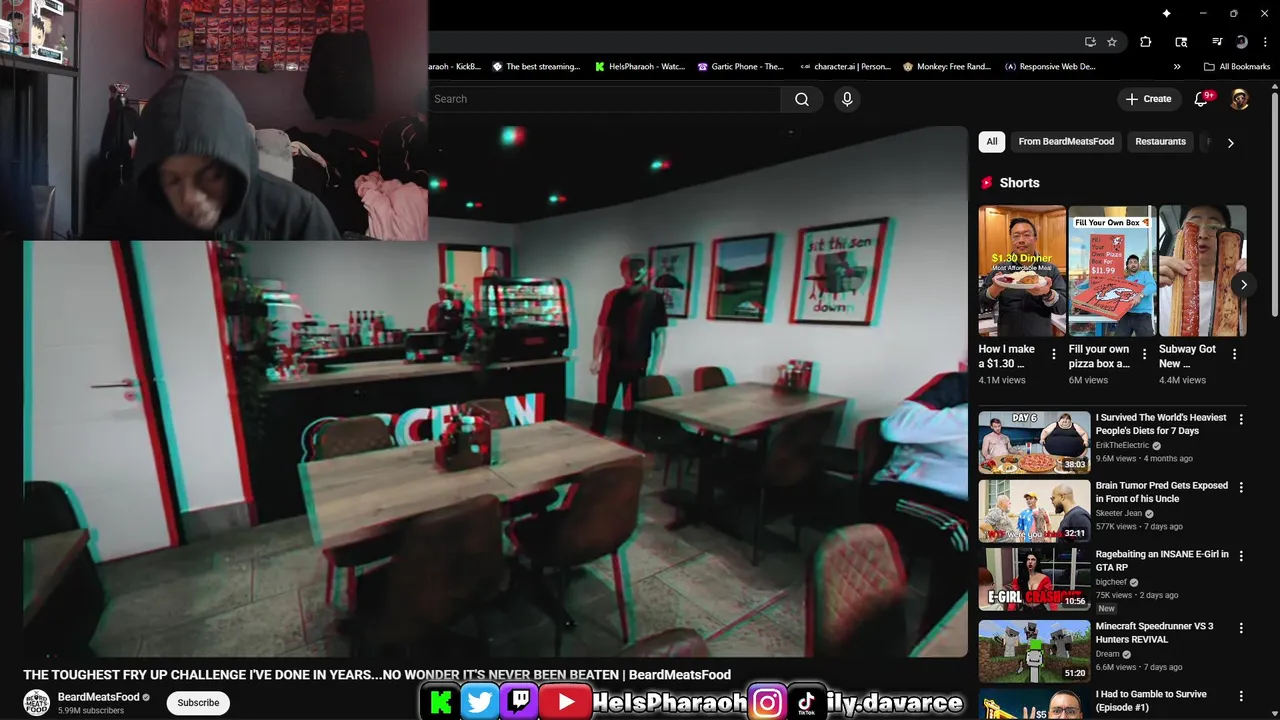The image size is (1280, 720).
Task: Click the main video player
Action: 495,391
